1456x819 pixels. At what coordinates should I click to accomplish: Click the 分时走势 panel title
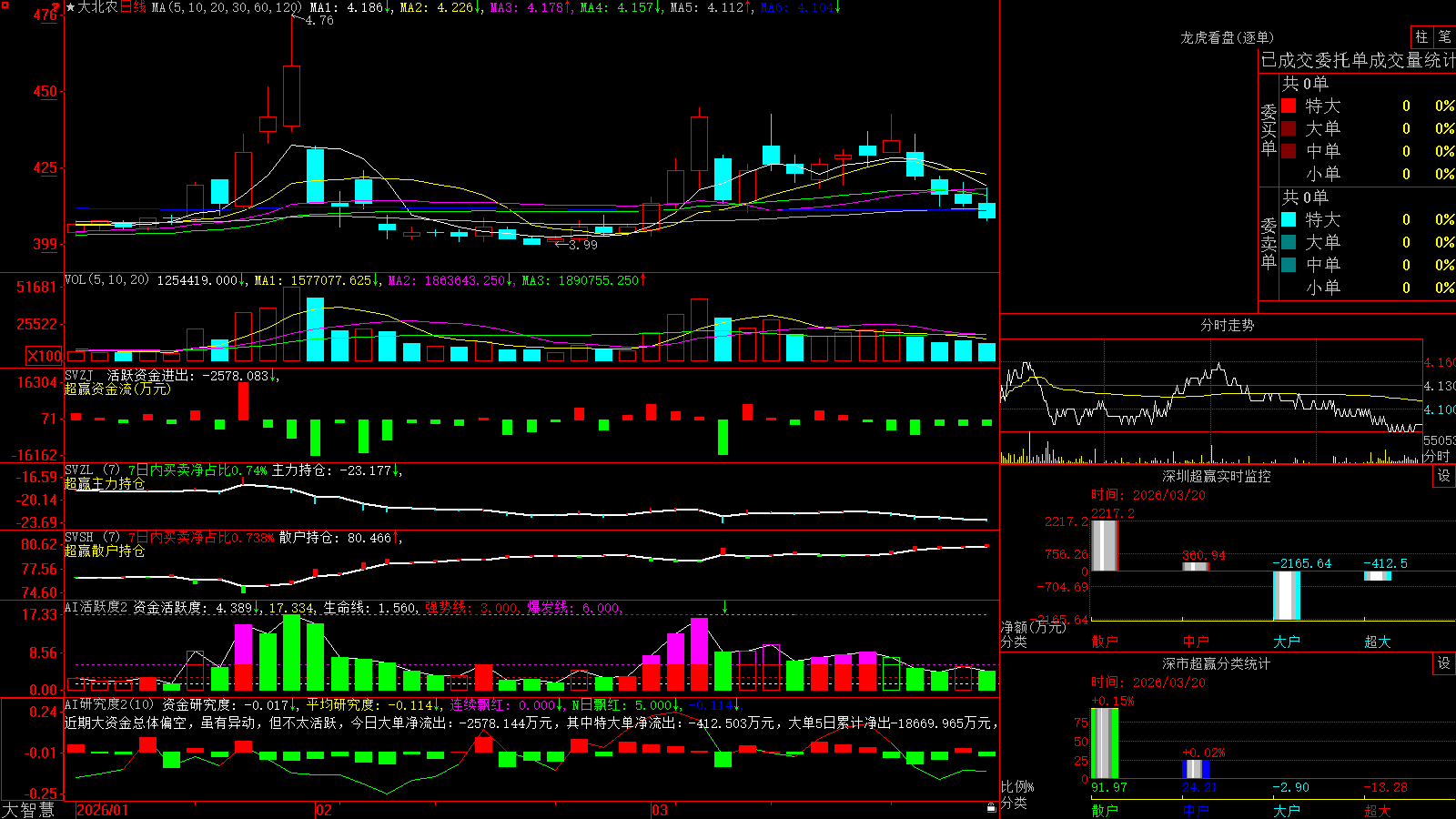(x=1227, y=325)
